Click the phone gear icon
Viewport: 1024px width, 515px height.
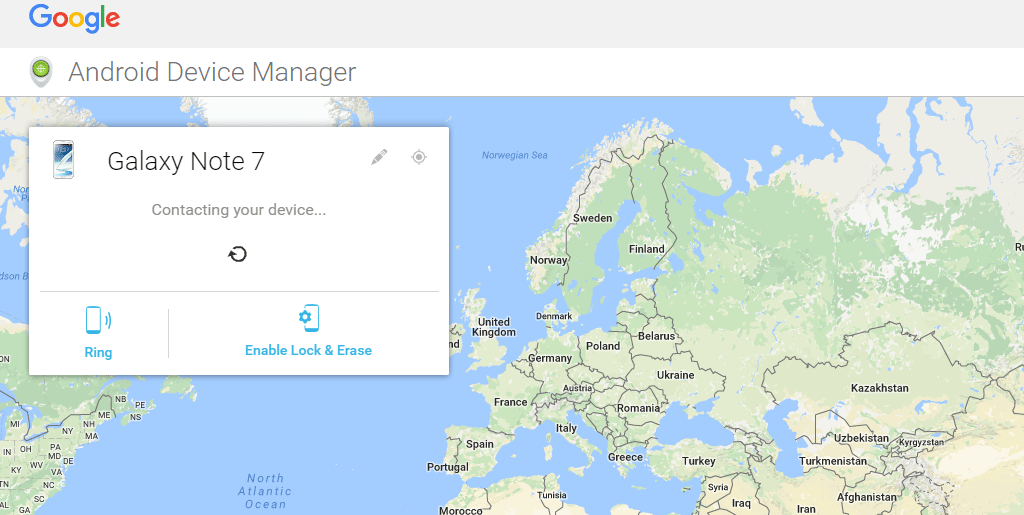coord(309,318)
